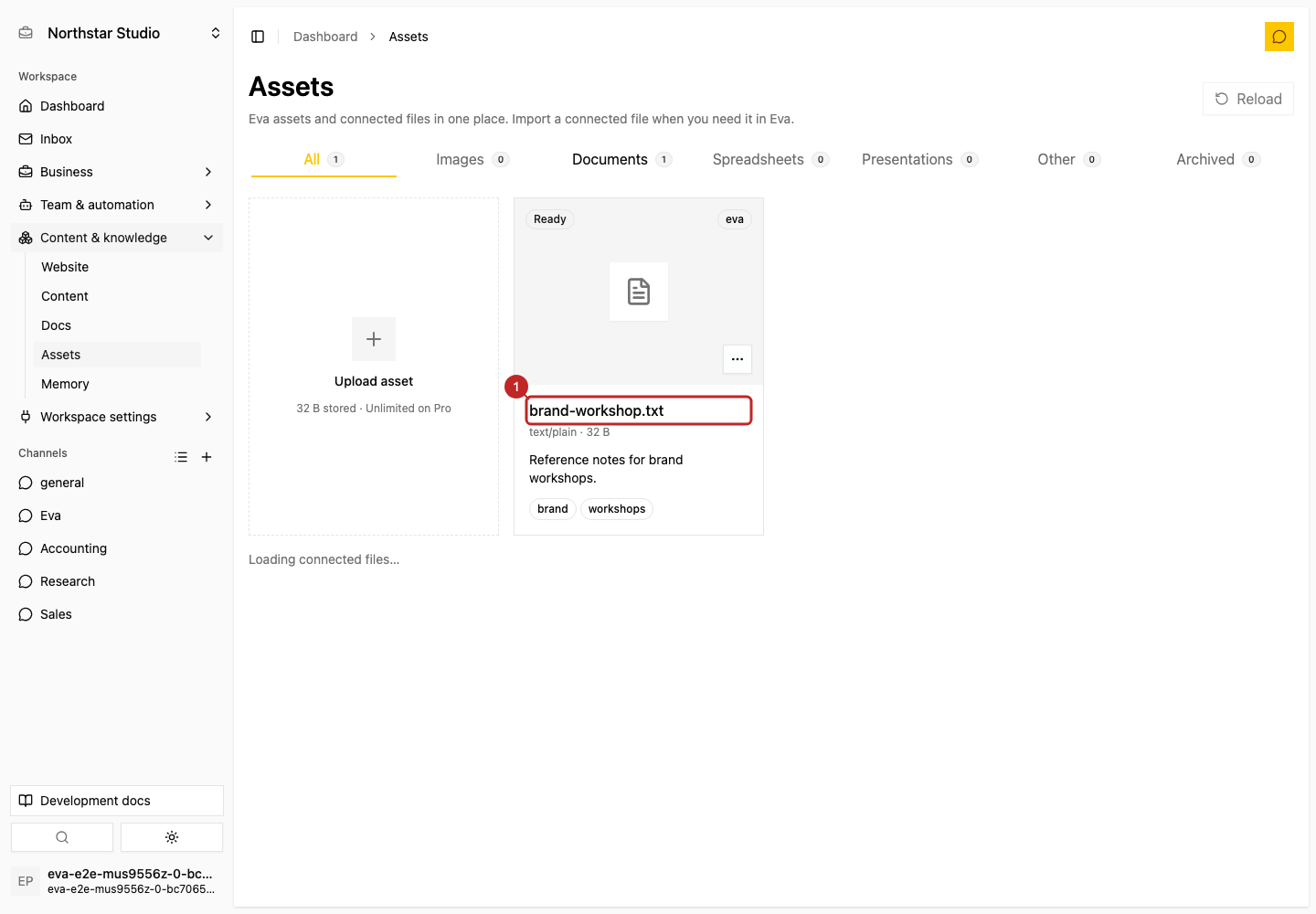Click the search magnifier button
This screenshot has width=1316, height=914.
point(62,837)
